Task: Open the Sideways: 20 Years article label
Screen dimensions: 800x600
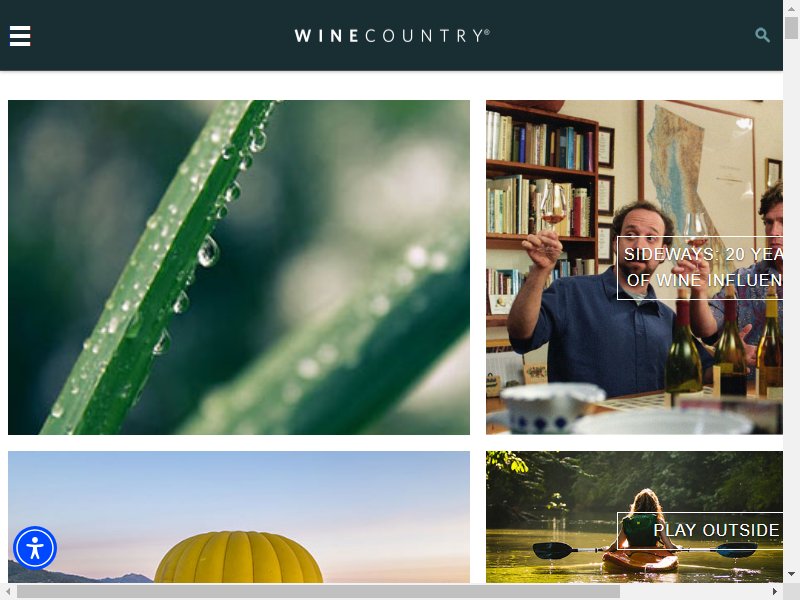Action: [x=700, y=267]
